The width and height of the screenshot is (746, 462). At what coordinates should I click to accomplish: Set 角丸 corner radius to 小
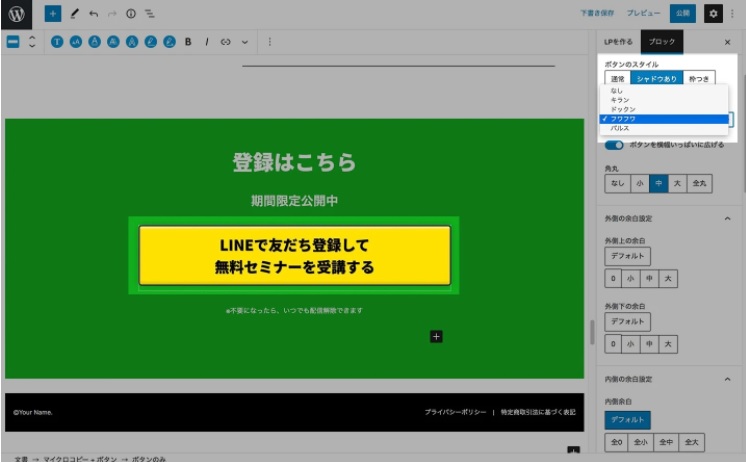tap(640, 183)
